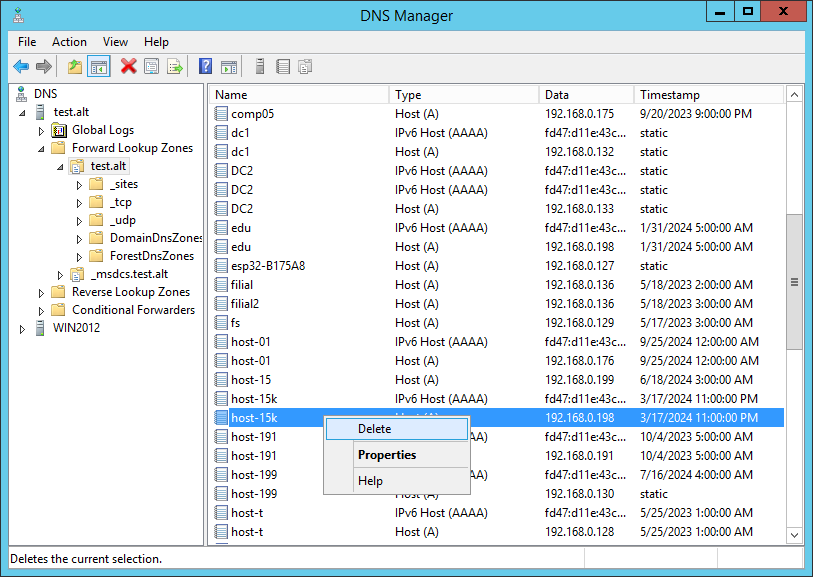Collapse the Forward Lookup Zones node

coord(42,148)
